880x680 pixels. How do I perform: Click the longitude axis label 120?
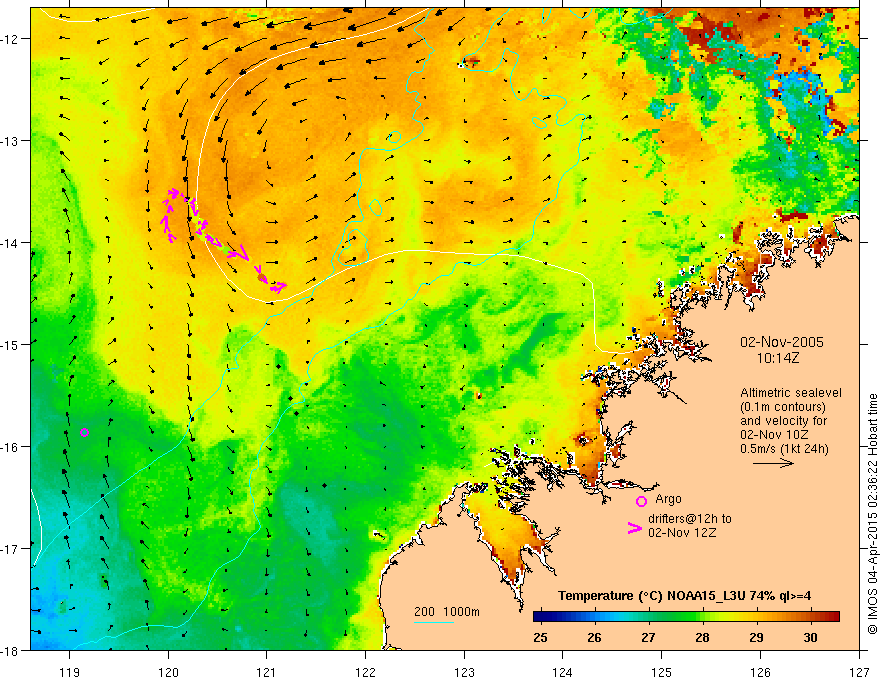coord(168,672)
